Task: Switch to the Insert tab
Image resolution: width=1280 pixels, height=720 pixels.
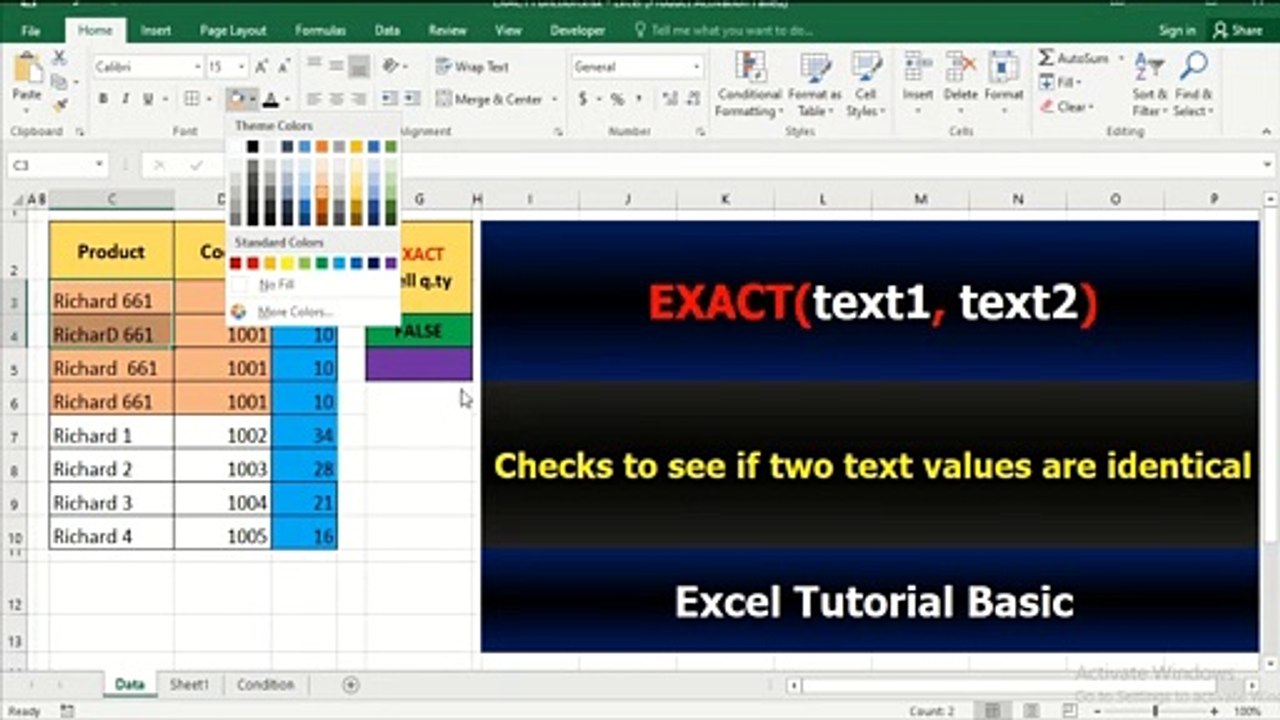Action: tap(156, 30)
